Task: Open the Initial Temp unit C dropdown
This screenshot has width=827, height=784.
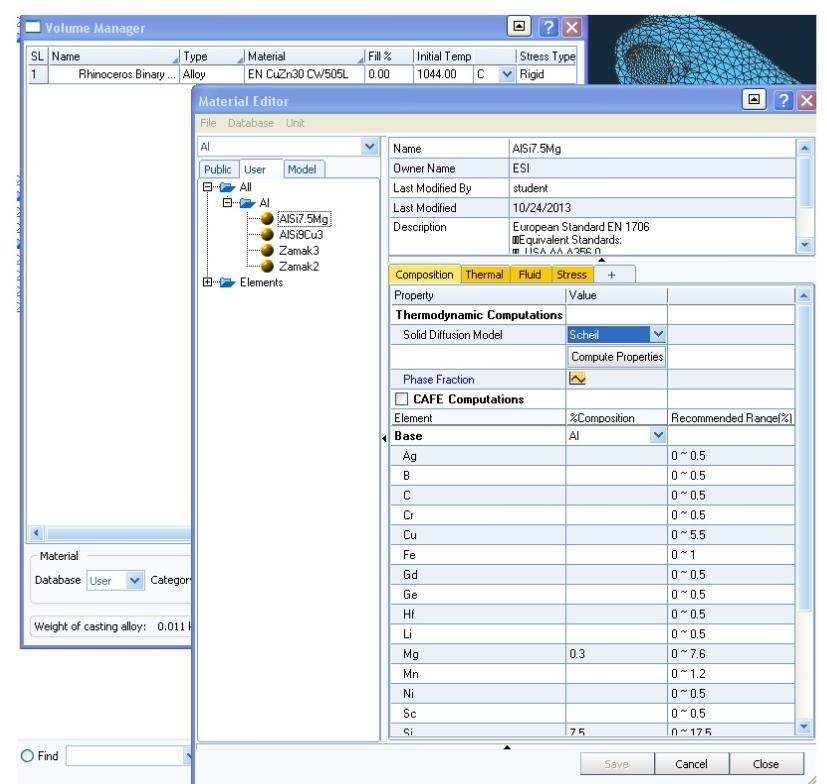Action: [x=507, y=74]
